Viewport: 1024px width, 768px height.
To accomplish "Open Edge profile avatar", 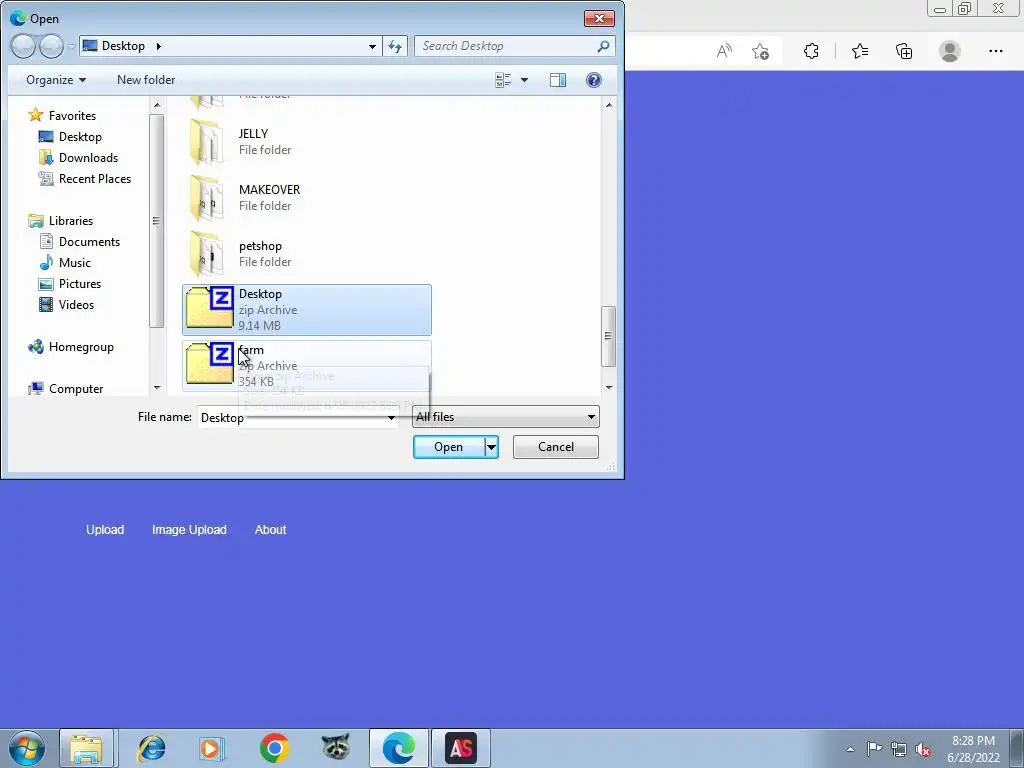I will point(950,51).
